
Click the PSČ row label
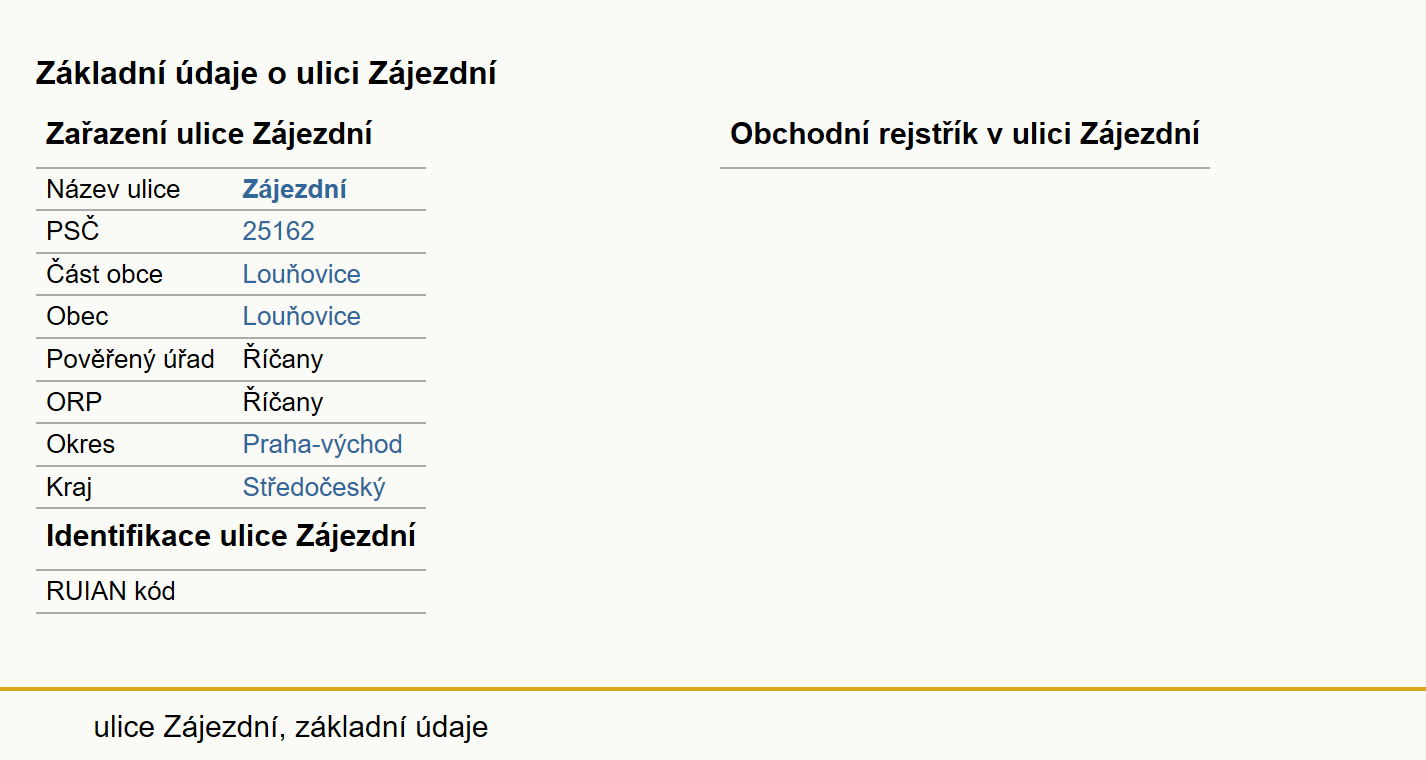coord(73,232)
